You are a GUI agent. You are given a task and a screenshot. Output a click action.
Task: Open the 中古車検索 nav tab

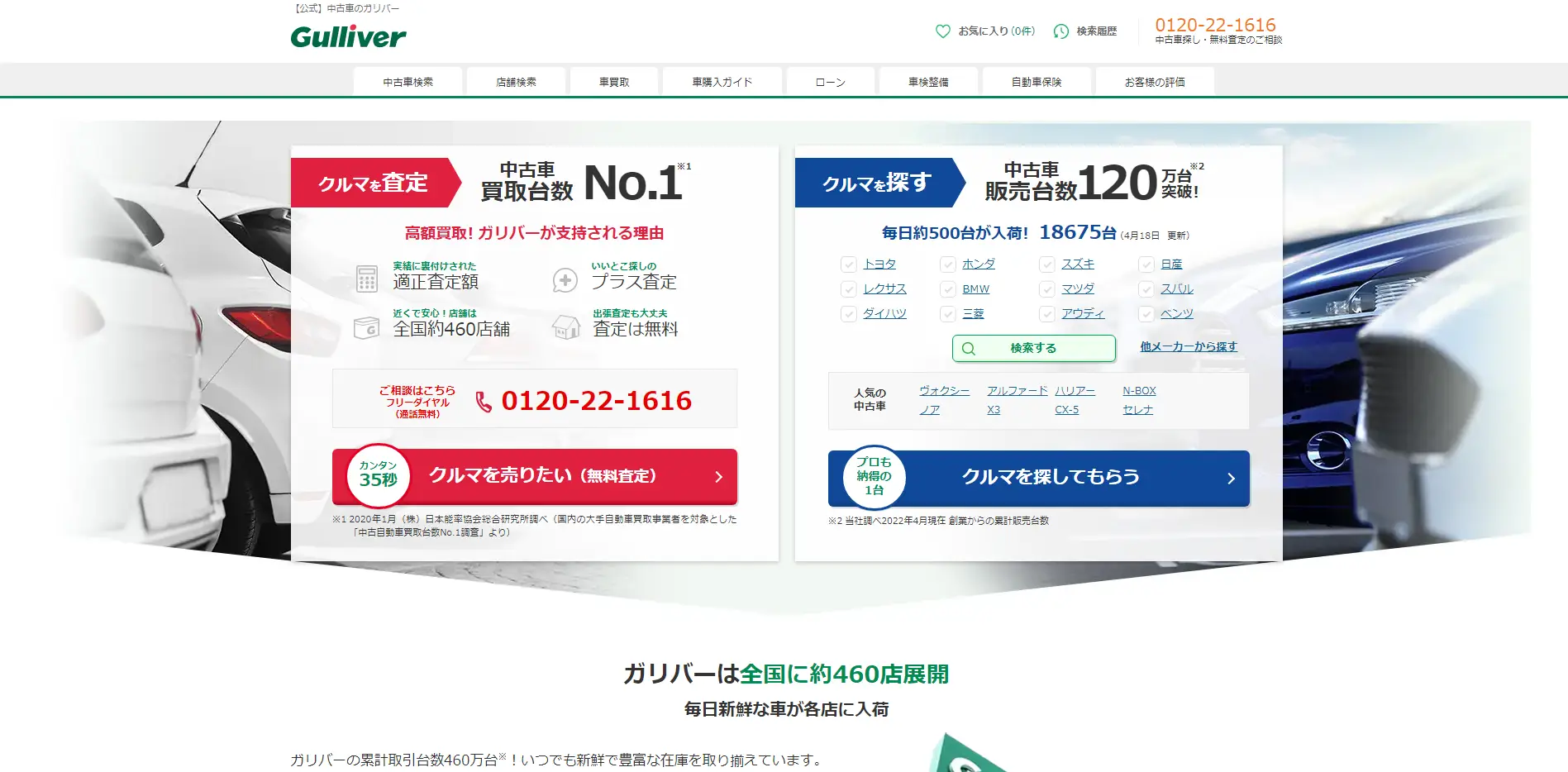(407, 82)
